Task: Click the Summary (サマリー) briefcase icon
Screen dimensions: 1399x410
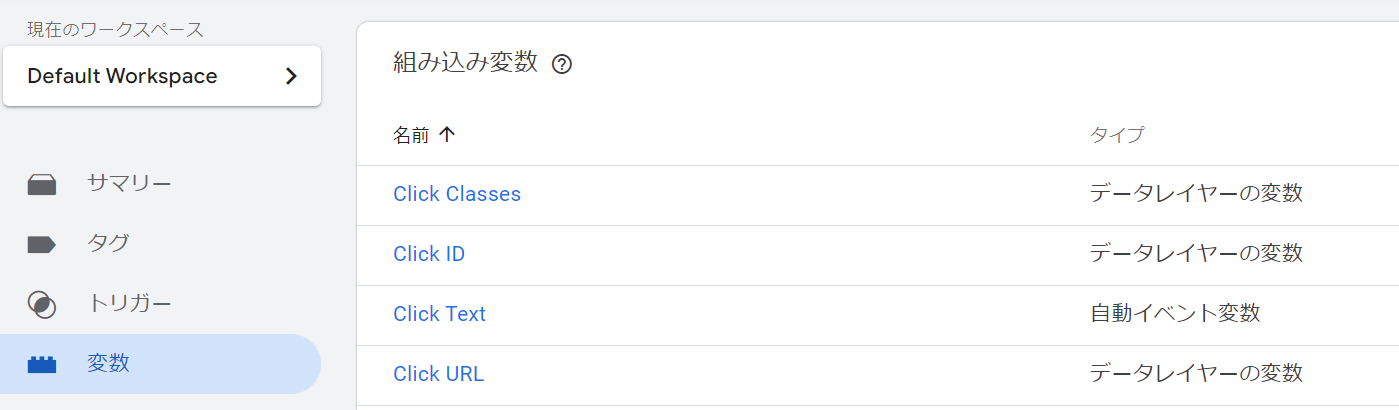Action: (x=42, y=185)
